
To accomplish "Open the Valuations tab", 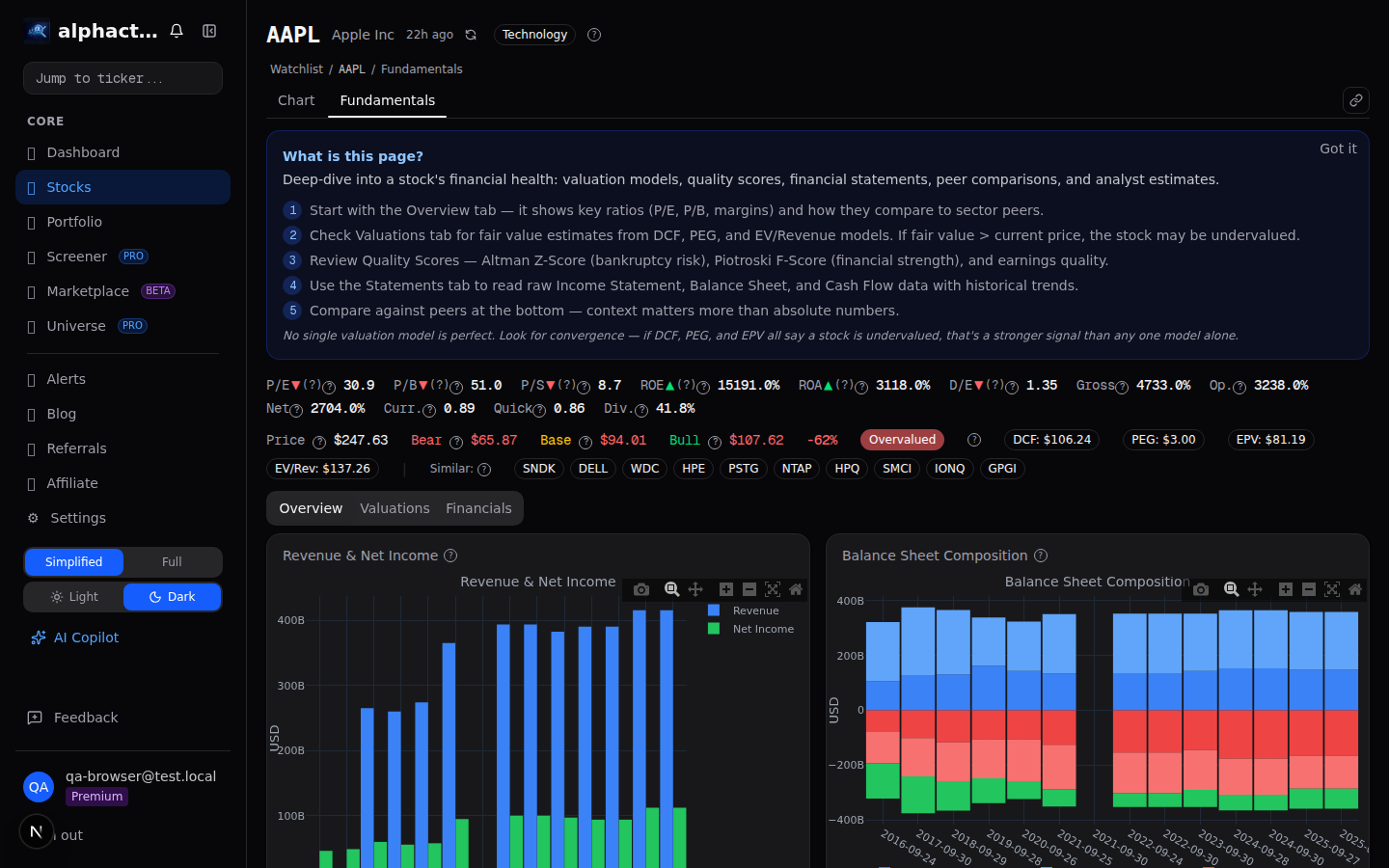I will pyautogui.click(x=395, y=507).
